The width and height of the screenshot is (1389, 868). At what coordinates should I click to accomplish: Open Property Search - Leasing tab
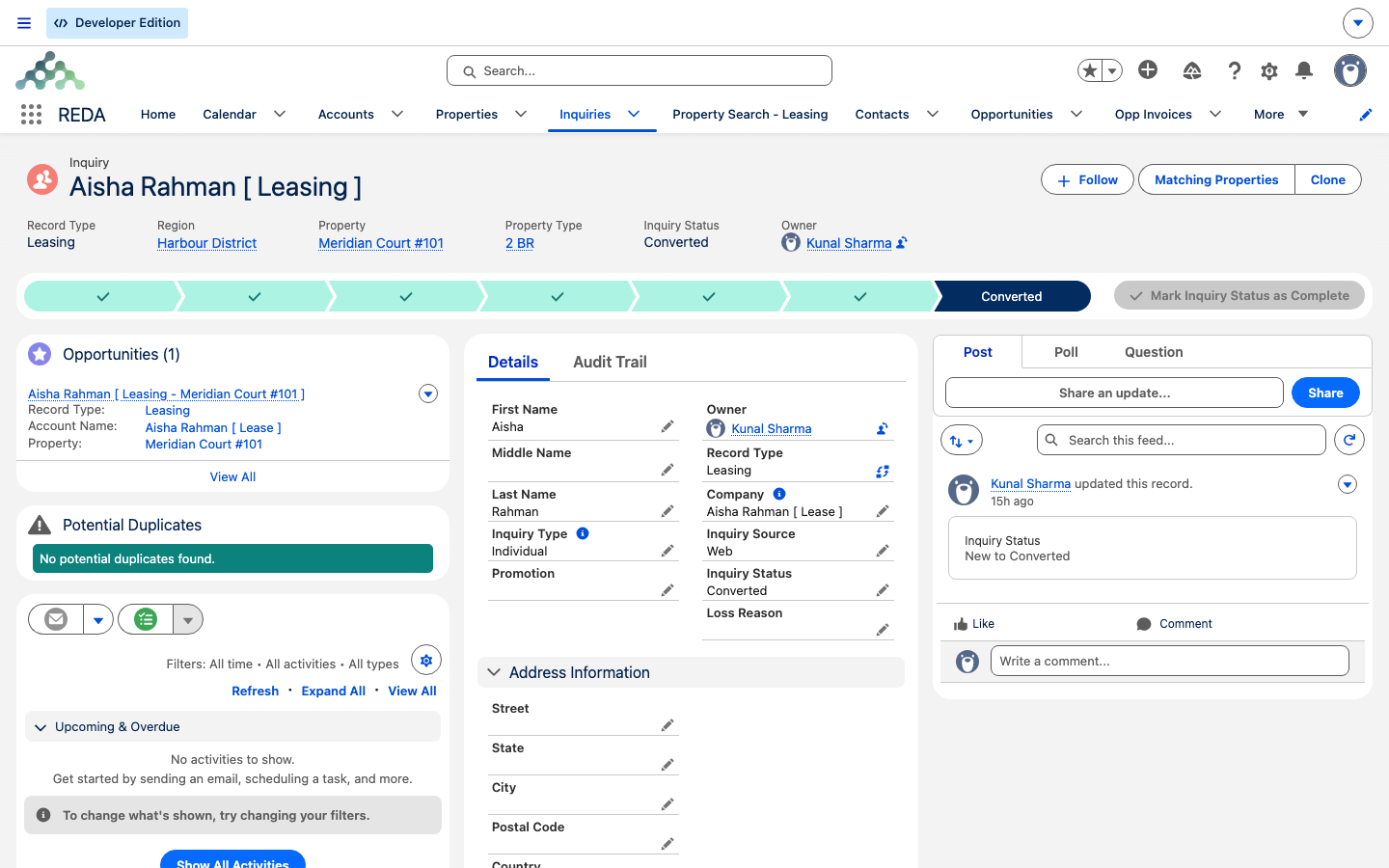(x=750, y=114)
